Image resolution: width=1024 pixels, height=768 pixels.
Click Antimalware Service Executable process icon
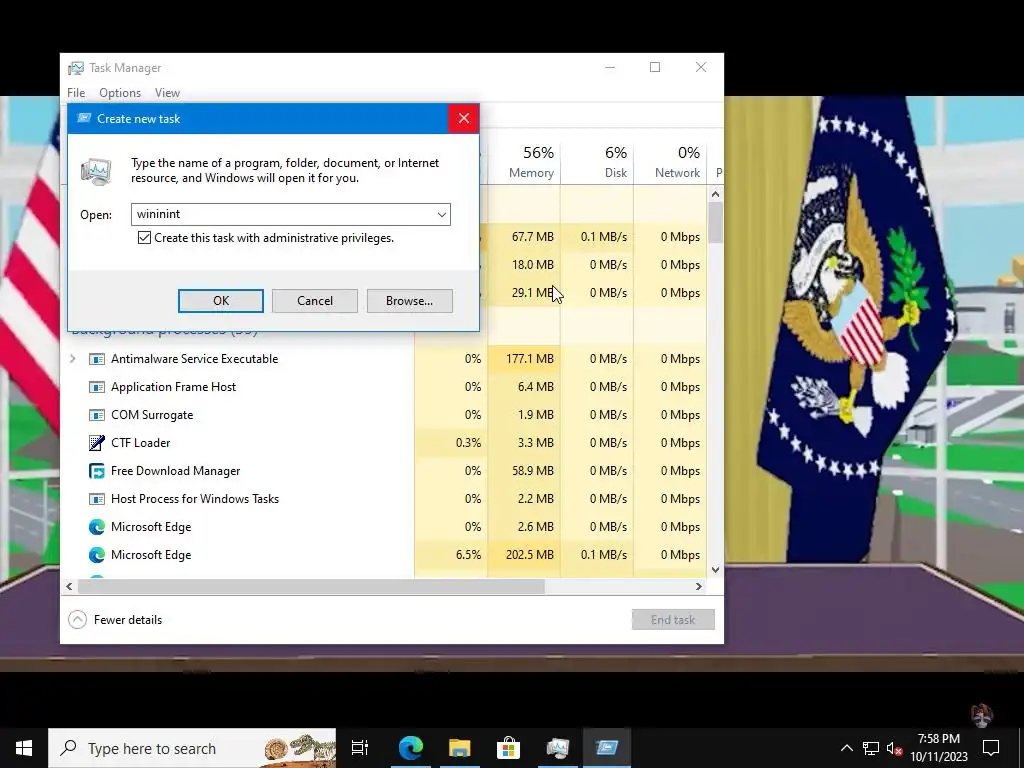(x=97, y=359)
